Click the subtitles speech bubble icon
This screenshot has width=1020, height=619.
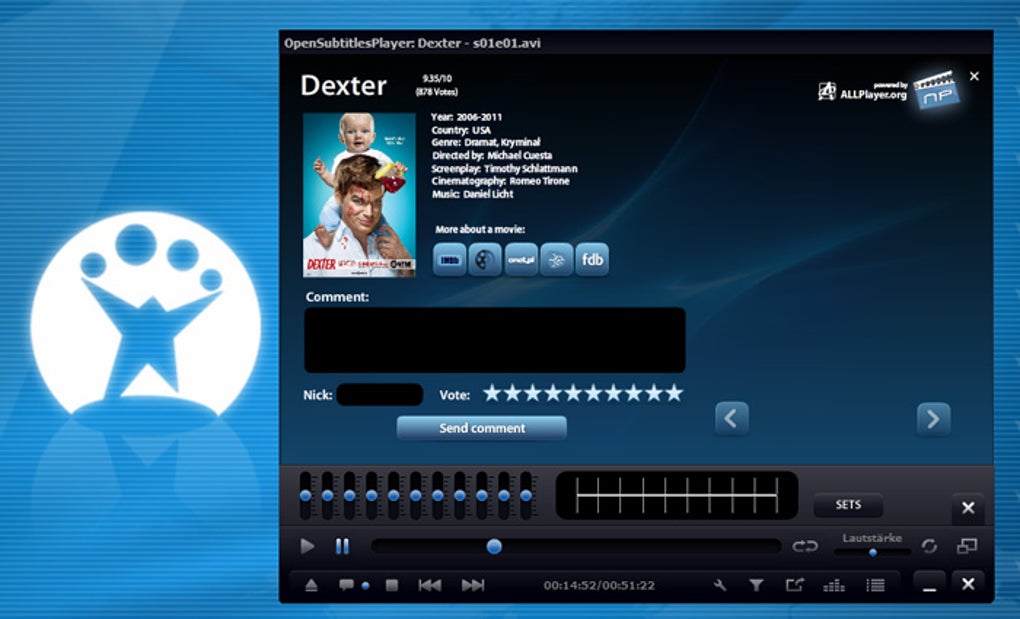[346, 585]
